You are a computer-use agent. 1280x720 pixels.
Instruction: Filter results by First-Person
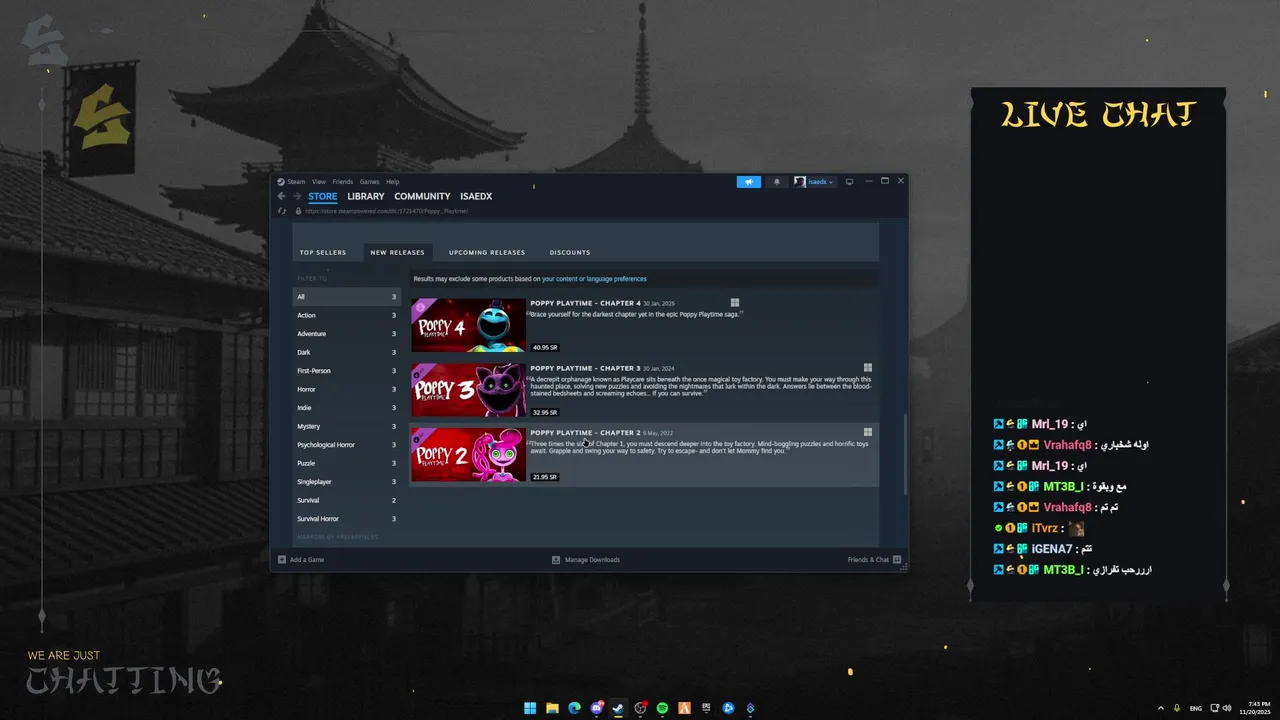347,371
